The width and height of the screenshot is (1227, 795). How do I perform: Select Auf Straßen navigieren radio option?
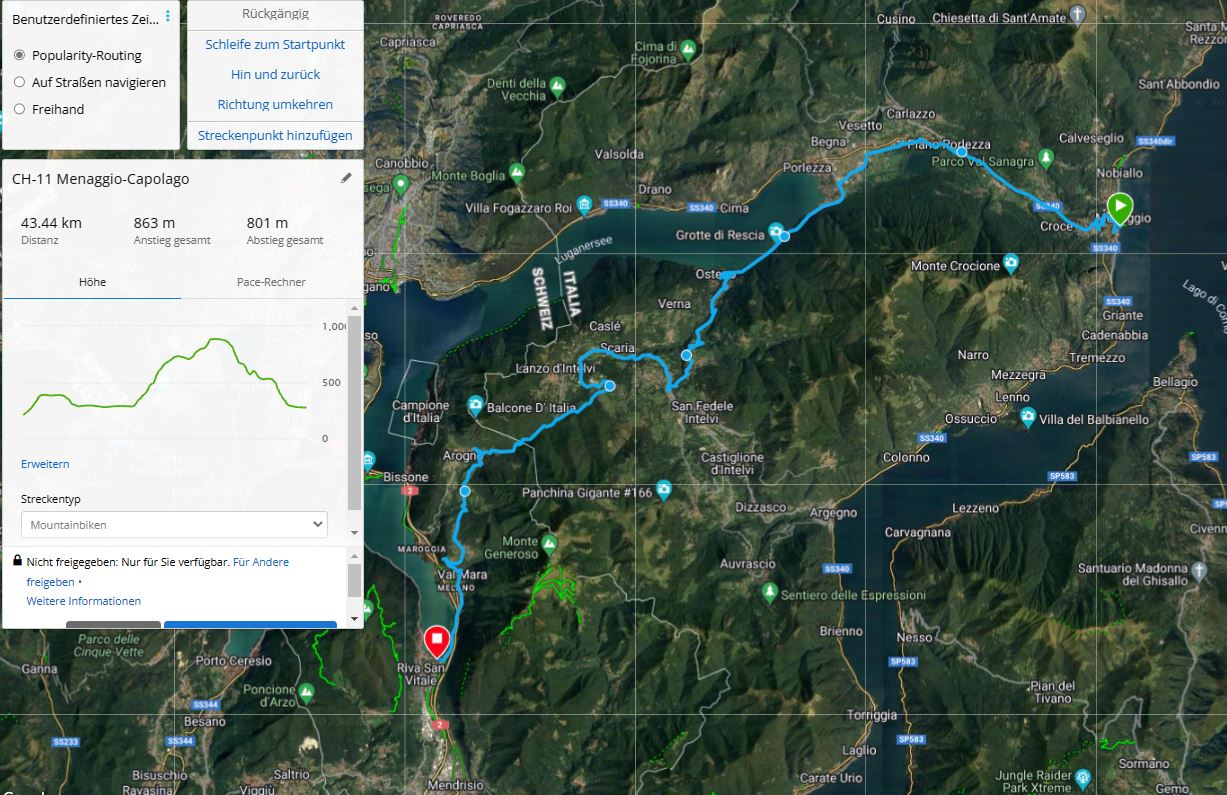[x=19, y=82]
